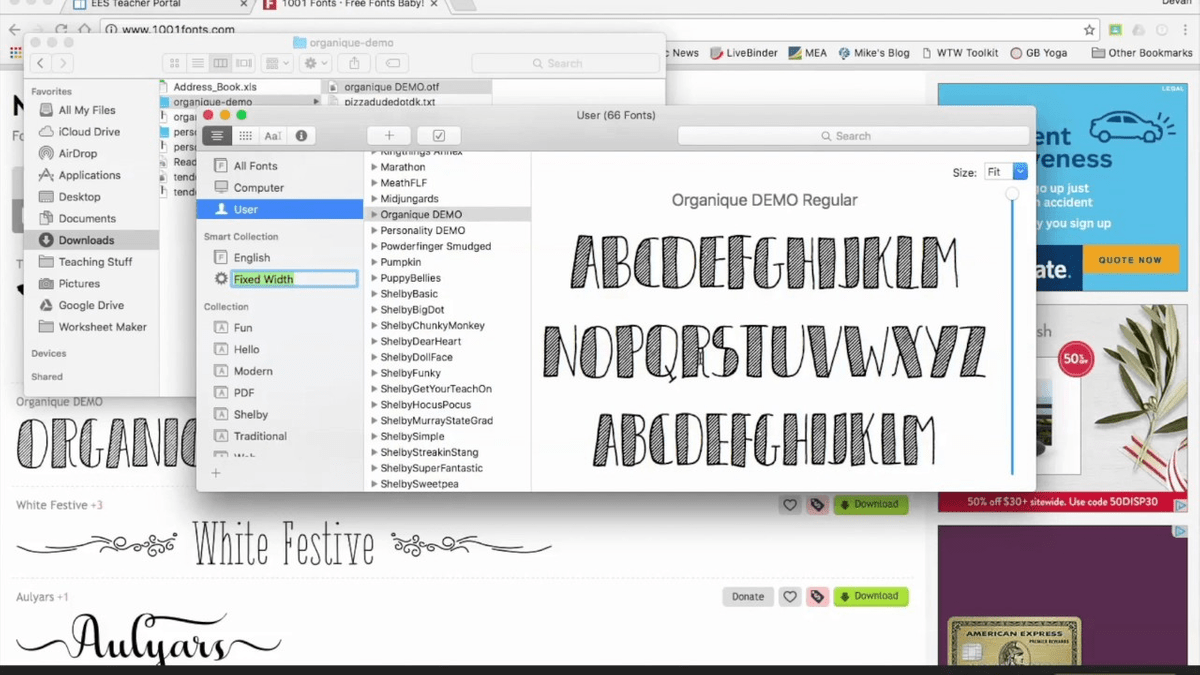This screenshot has height=675, width=1200.
Task: Adjust the font preview size slider
Action: [1012, 194]
